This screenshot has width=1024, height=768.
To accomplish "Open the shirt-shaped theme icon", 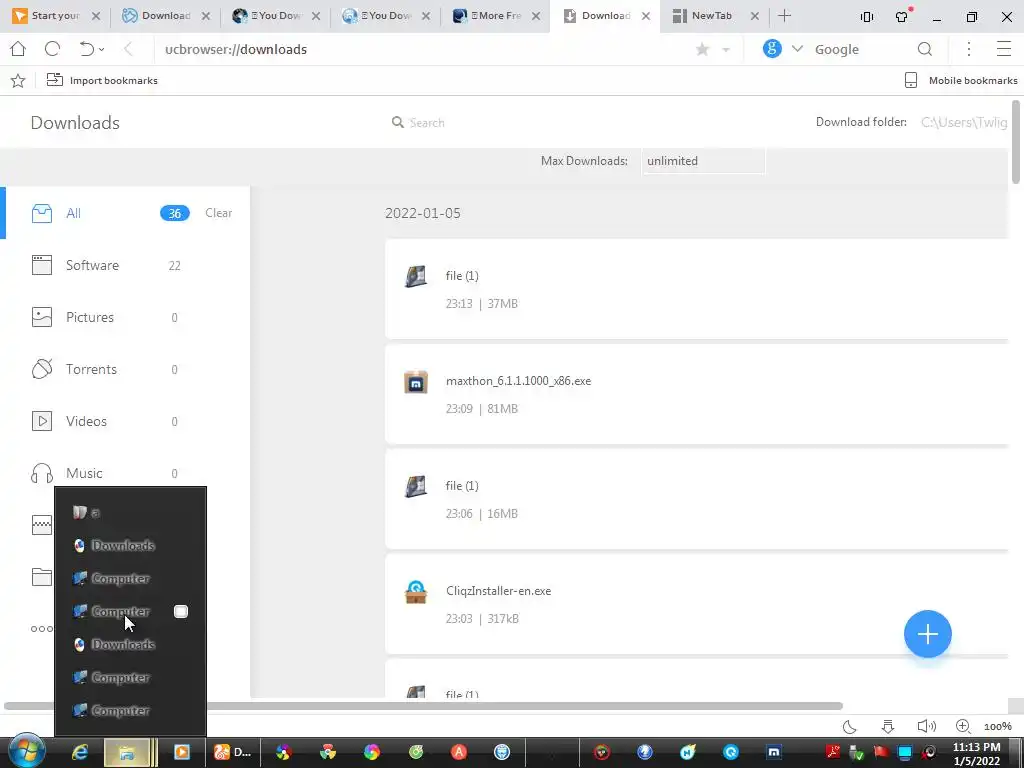I will click(903, 16).
